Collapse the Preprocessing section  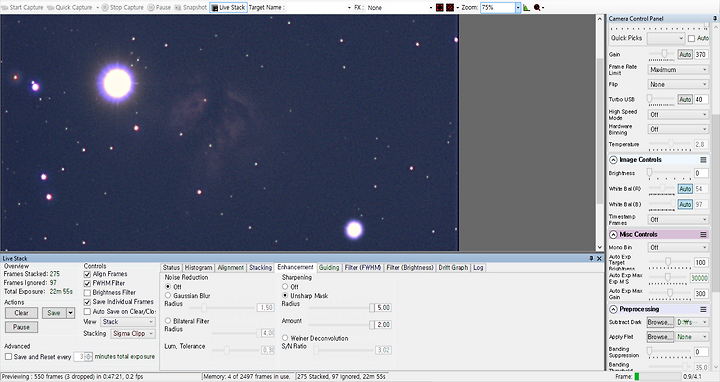tap(613, 309)
